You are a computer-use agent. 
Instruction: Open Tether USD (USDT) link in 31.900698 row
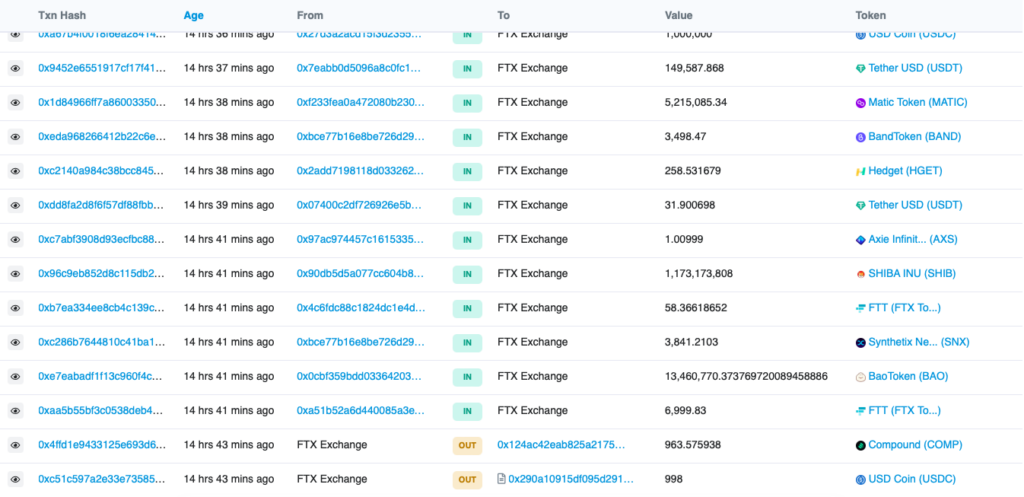pos(915,205)
